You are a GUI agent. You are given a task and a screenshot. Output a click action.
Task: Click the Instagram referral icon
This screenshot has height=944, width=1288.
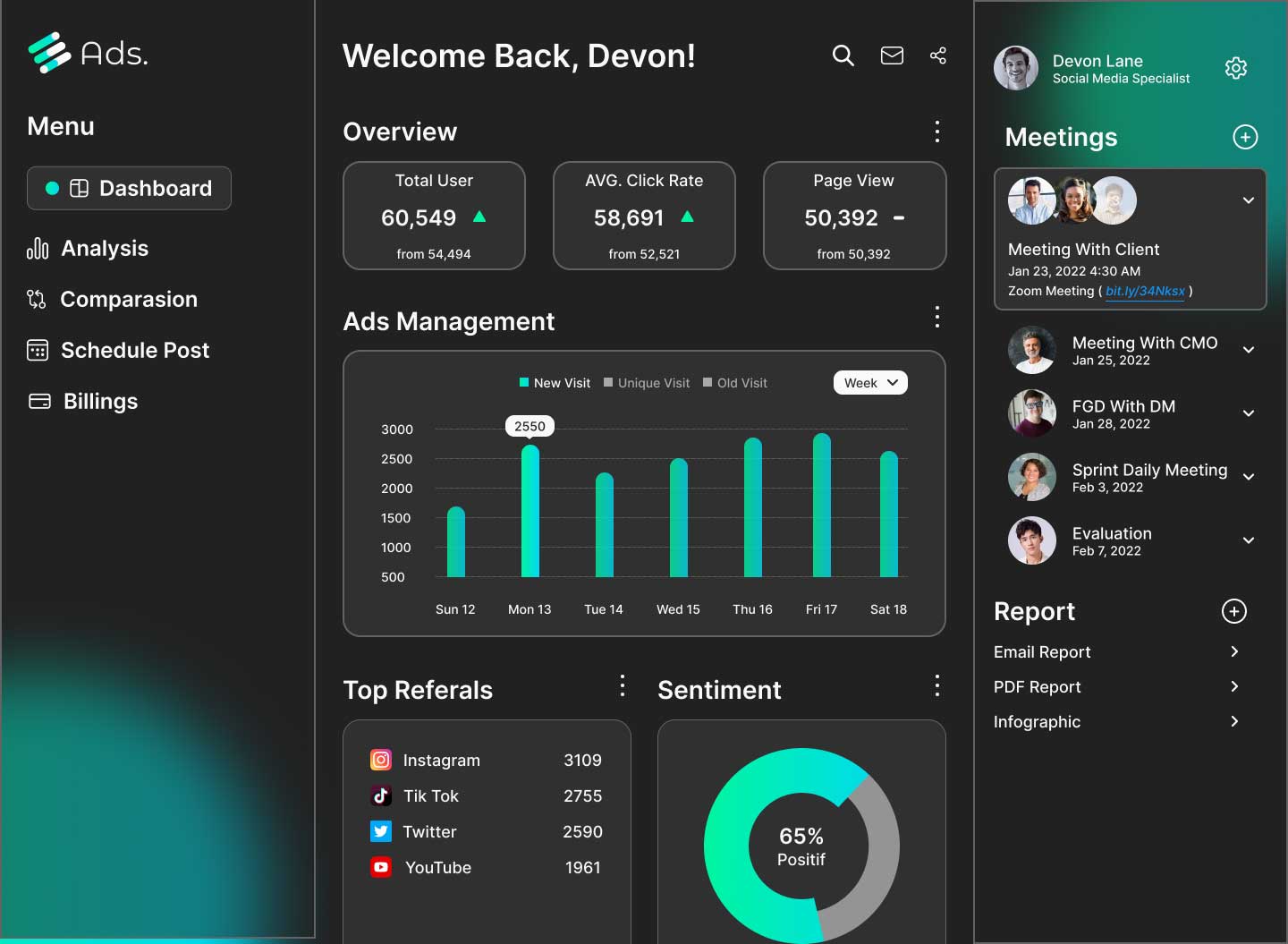tap(381, 760)
